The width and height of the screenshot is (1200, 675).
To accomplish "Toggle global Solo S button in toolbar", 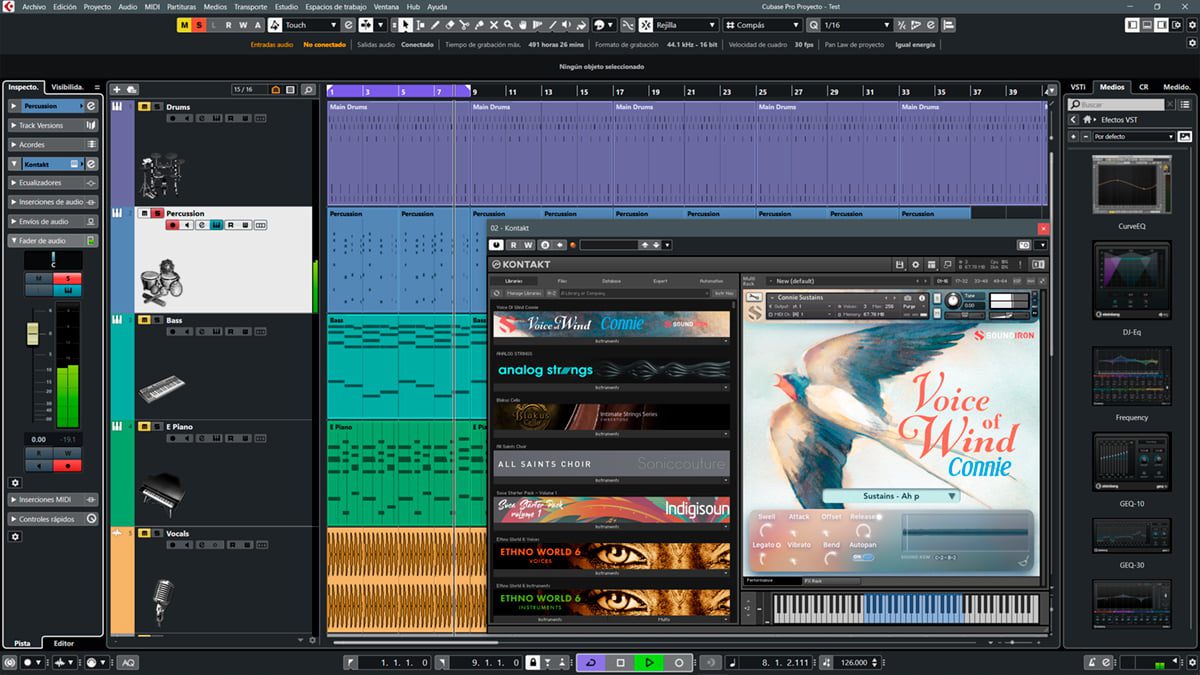I will pyautogui.click(x=198, y=25).
